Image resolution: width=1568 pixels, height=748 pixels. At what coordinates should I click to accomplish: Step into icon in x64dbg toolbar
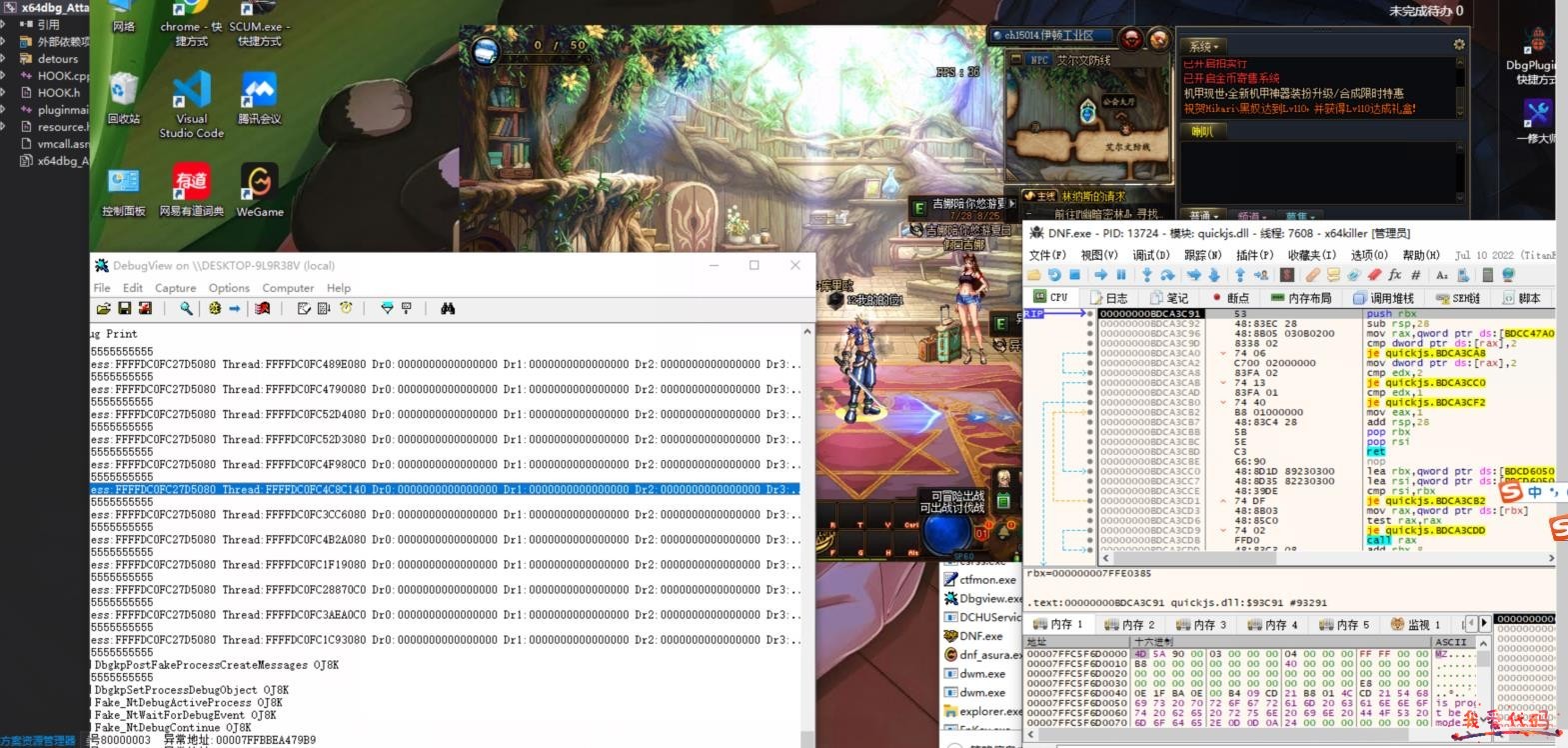coord(1147,275)
